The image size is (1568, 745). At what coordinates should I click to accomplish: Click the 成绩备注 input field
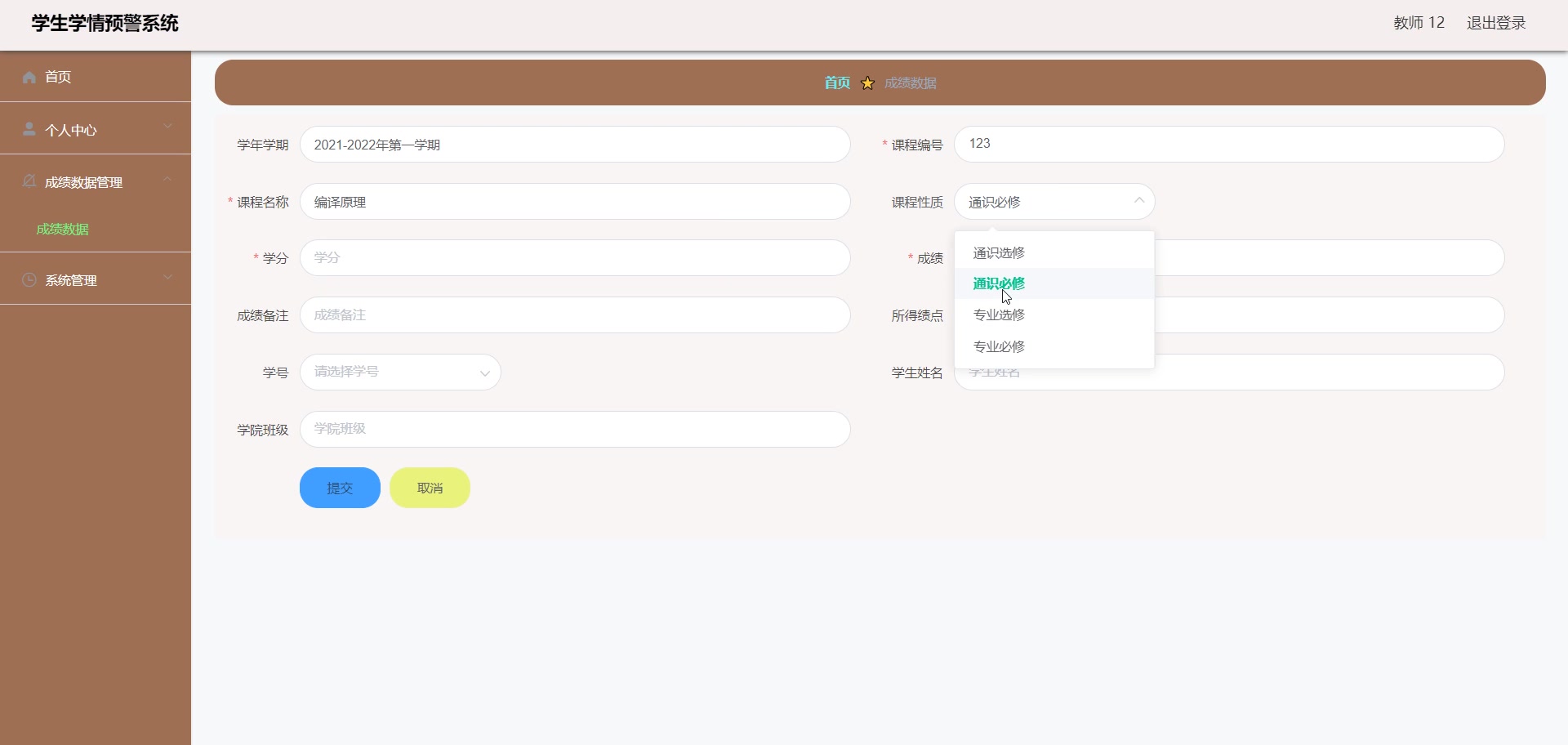[575, 315]
